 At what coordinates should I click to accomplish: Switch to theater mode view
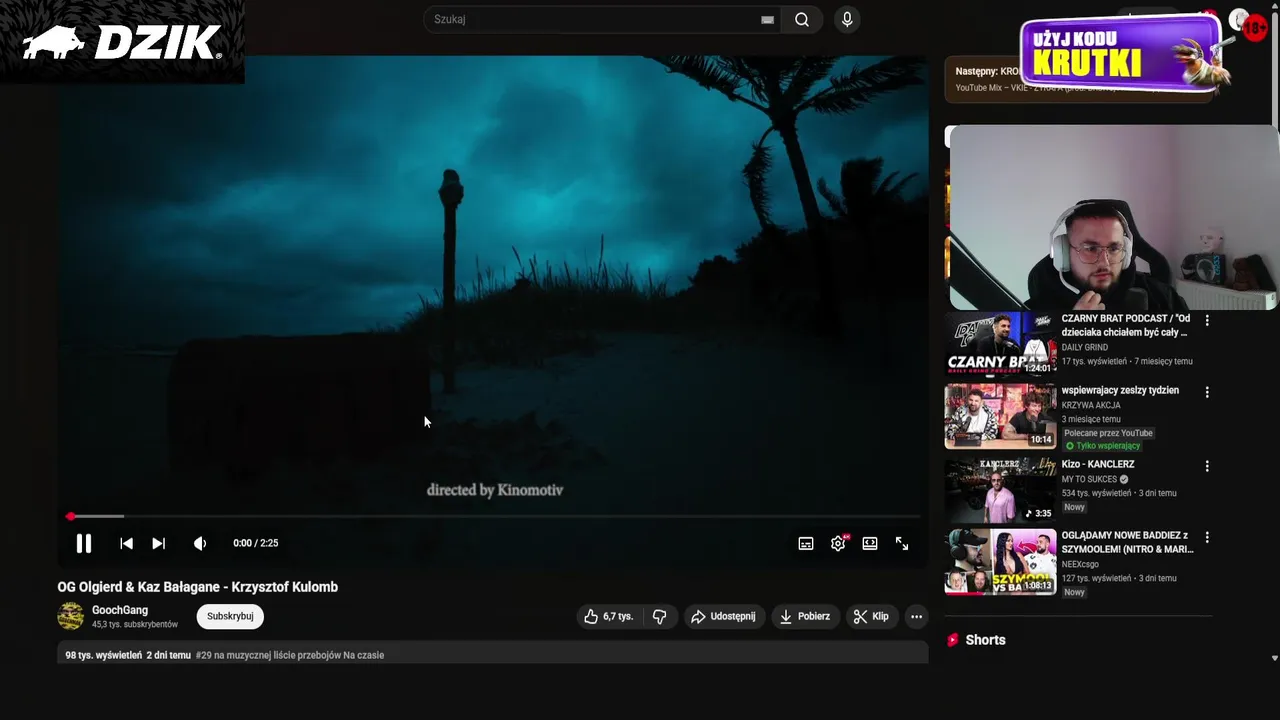pyautogui.click(x=870, y=543)
